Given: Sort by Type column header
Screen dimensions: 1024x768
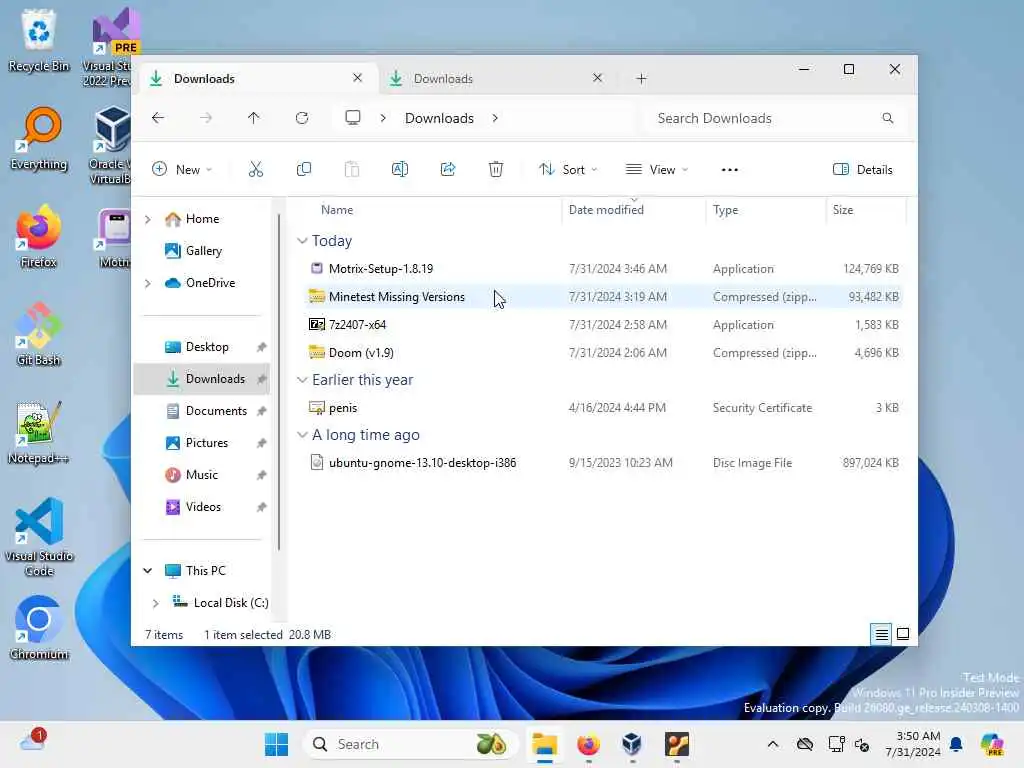Looking at the screenshot, I should (766, 210).
